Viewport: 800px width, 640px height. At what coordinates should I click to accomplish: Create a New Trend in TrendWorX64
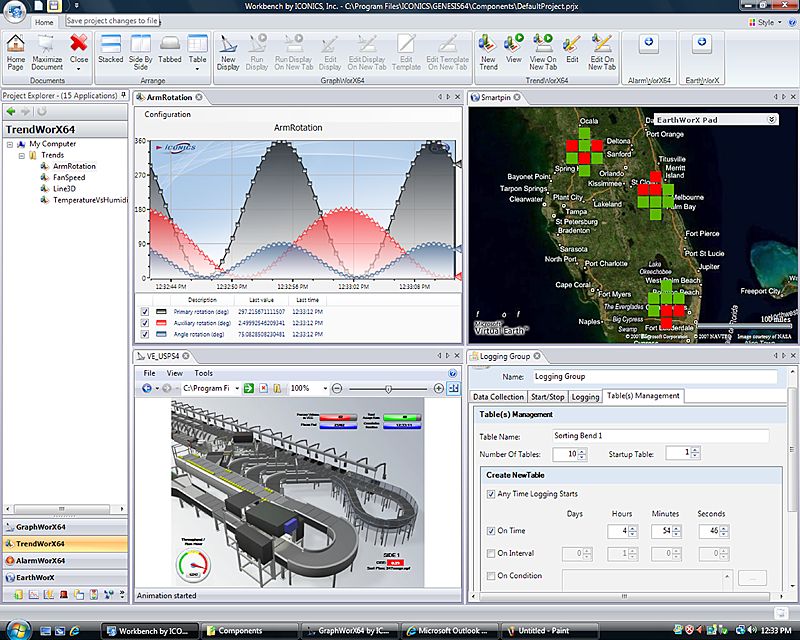click(488, 53)
